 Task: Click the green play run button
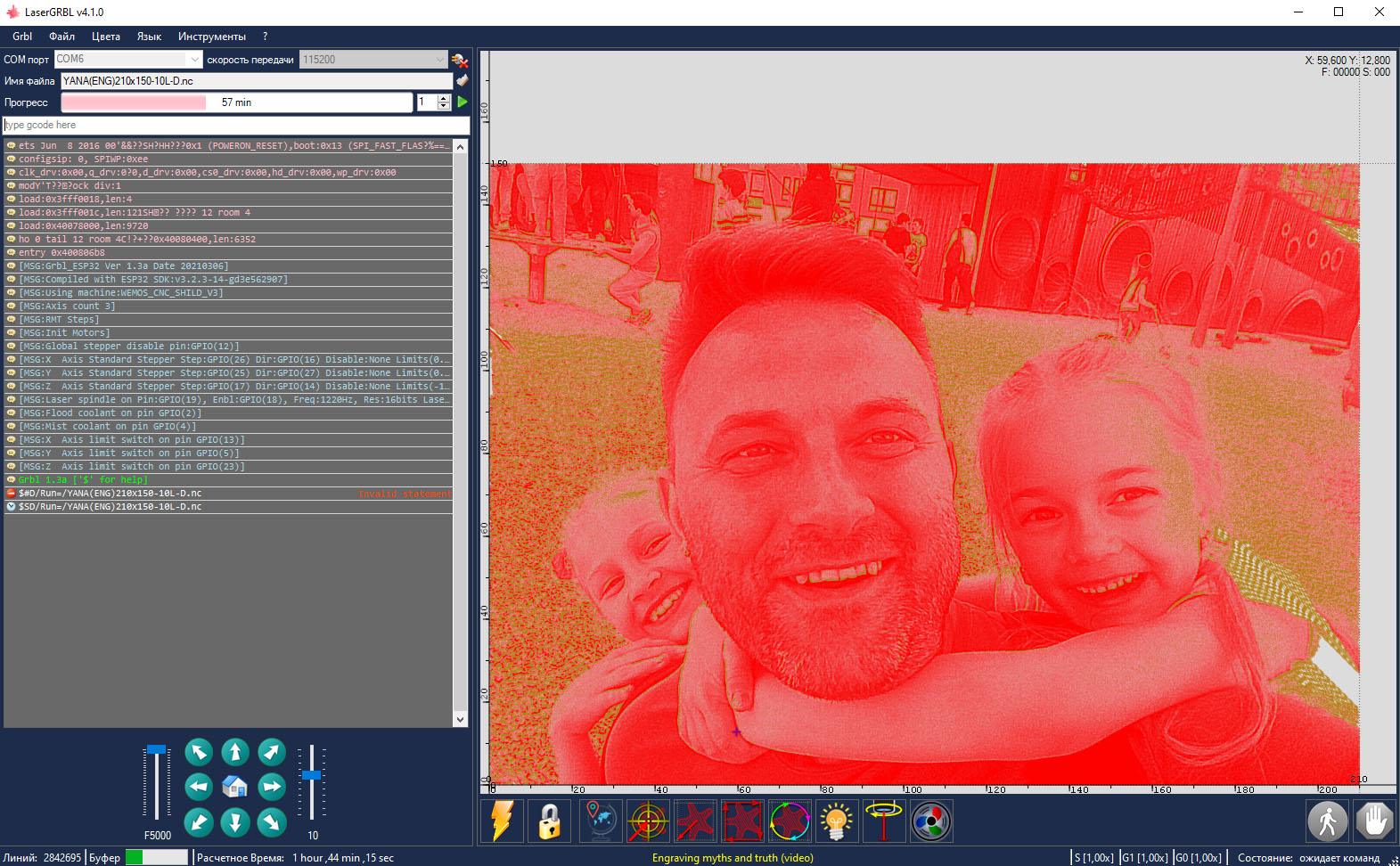click(x=463, y=102)
